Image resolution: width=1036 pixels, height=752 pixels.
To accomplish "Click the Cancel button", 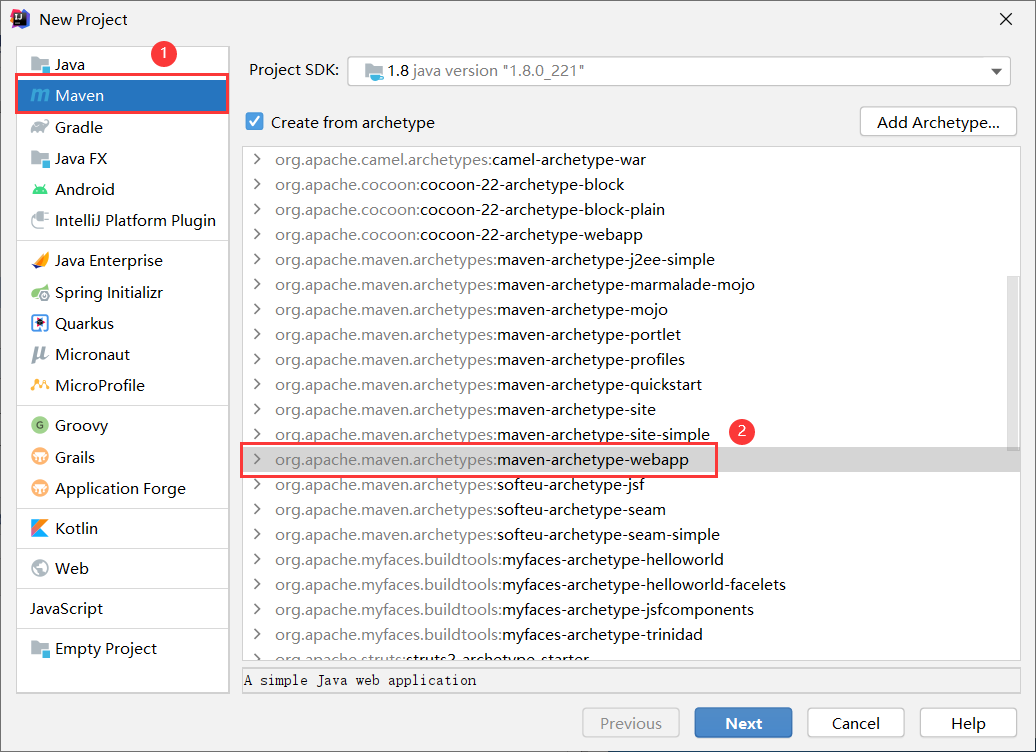I will click(856, 723).
